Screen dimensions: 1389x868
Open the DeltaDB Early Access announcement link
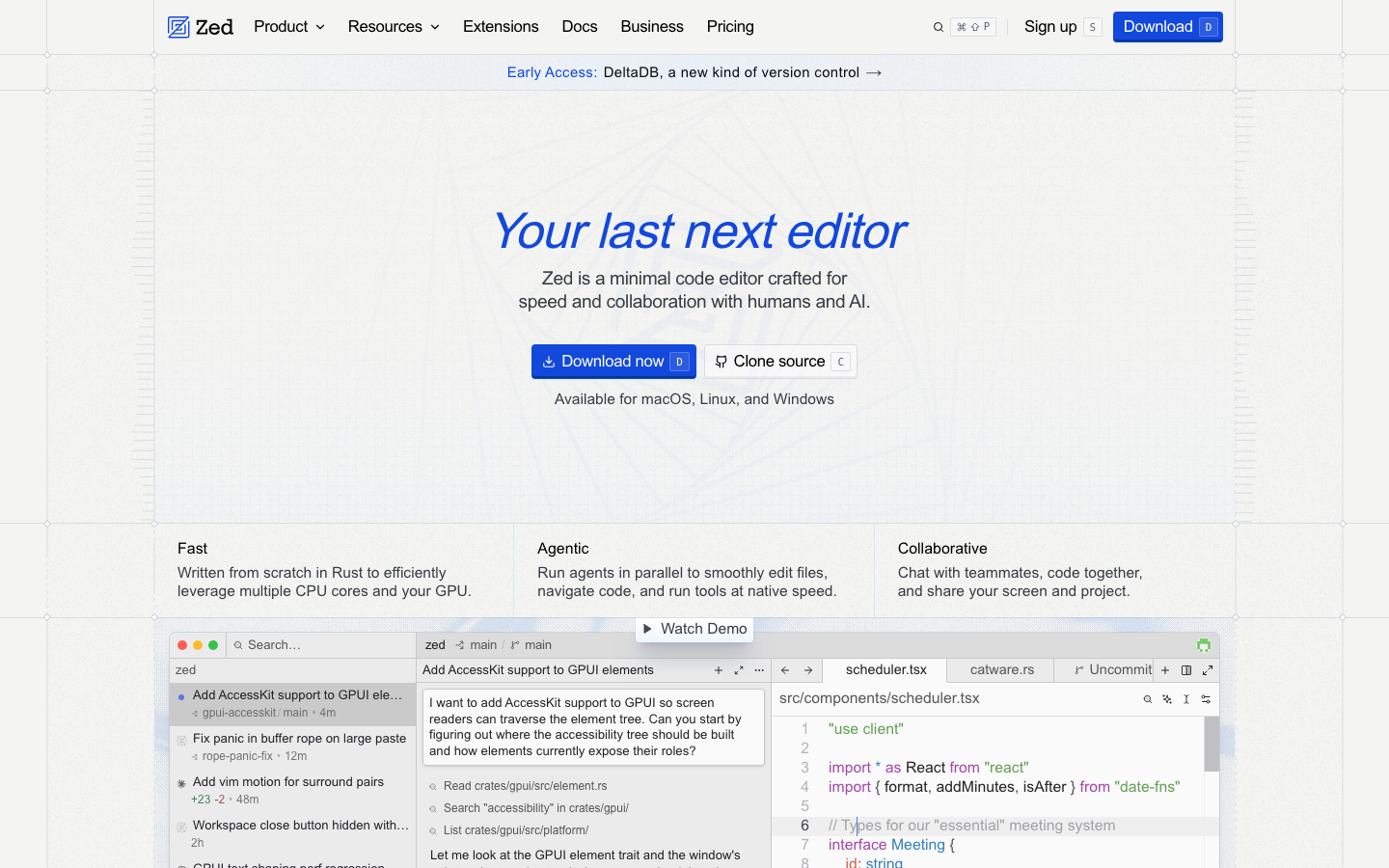point(694,72)
